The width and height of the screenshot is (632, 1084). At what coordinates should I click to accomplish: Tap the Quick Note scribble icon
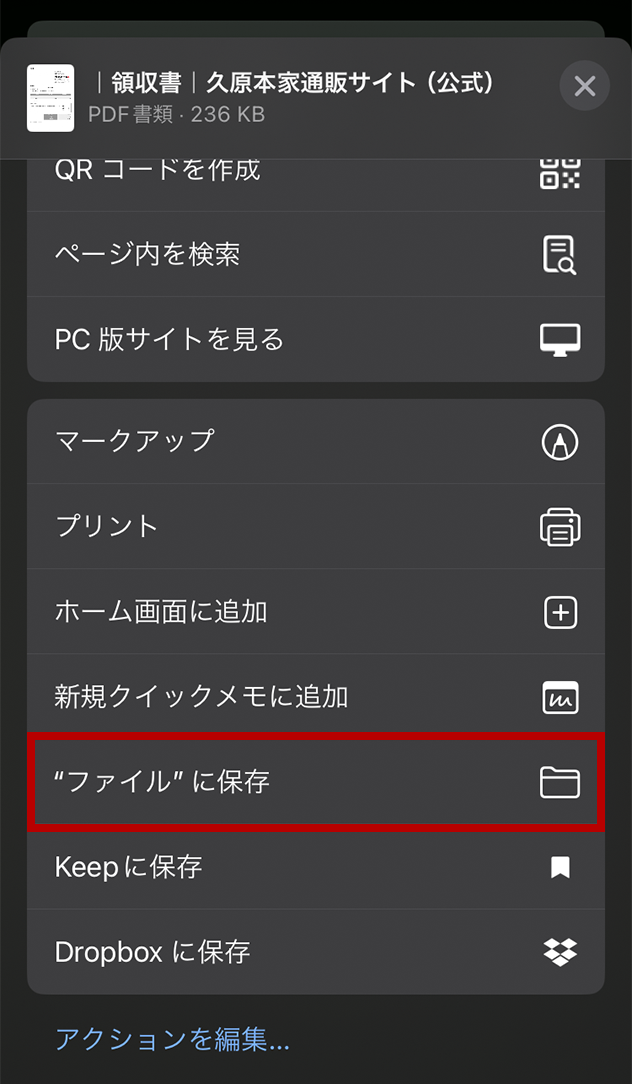[560, 698]
